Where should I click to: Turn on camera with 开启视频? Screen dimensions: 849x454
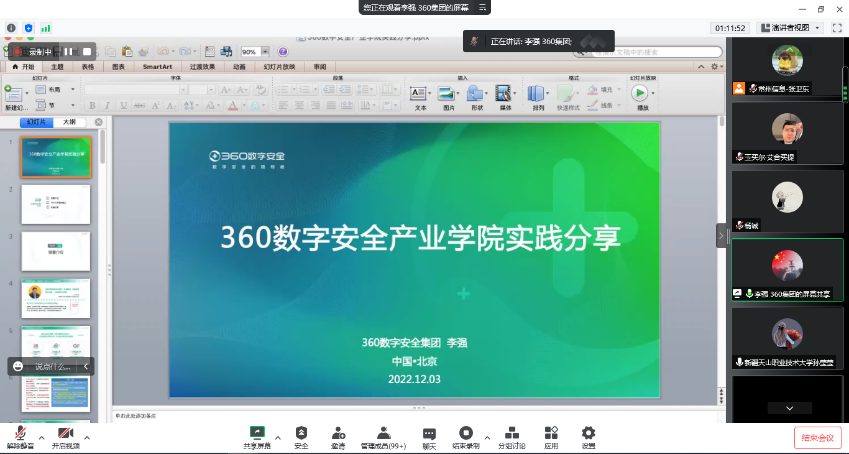tap(66, 438)
